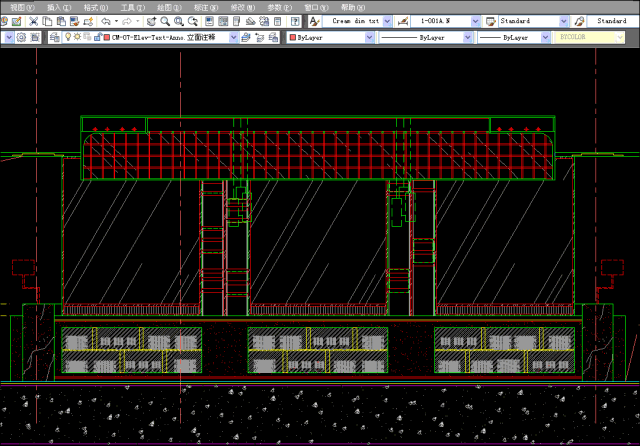
Task: Open the ByLayer lineweight dropdown
Action: point(545,38)
